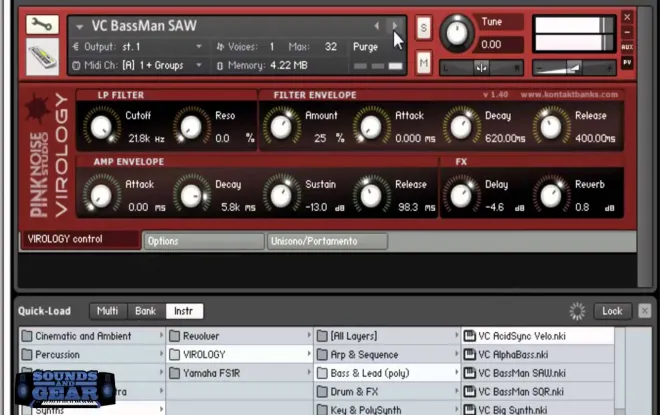Image resolution: width=660 pixels, height=415 pixels.
Task: Turn the Amp Envelope Decay knob
Action: coord(191,196)
